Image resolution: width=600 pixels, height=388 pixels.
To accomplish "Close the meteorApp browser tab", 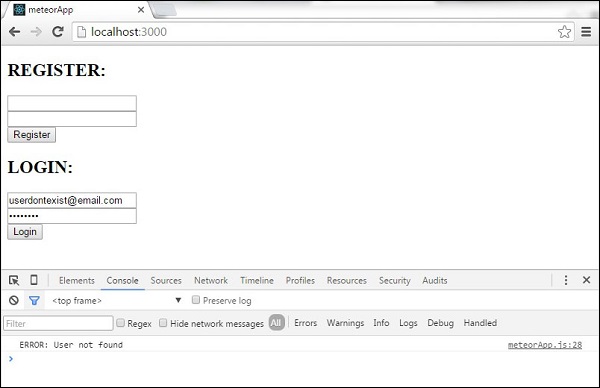I will point(141,10).
